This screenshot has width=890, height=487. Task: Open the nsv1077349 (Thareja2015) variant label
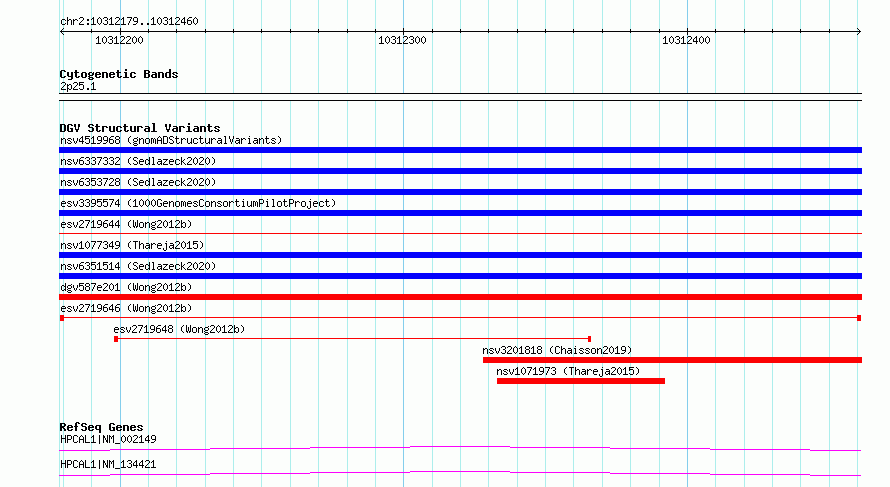[132, 245]
